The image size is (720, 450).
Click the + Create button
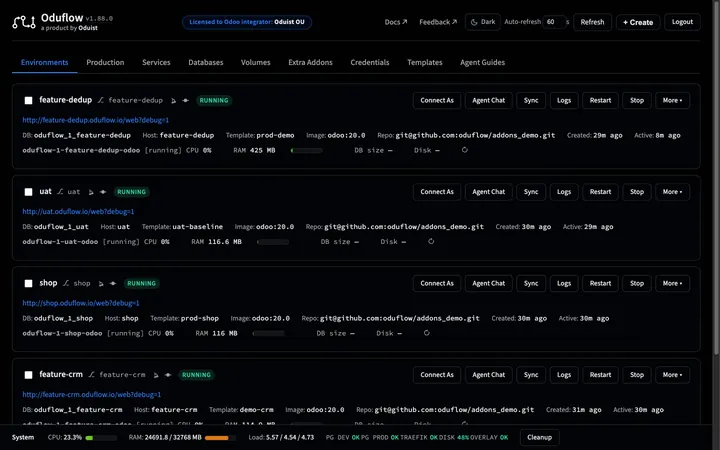[638, 22]
